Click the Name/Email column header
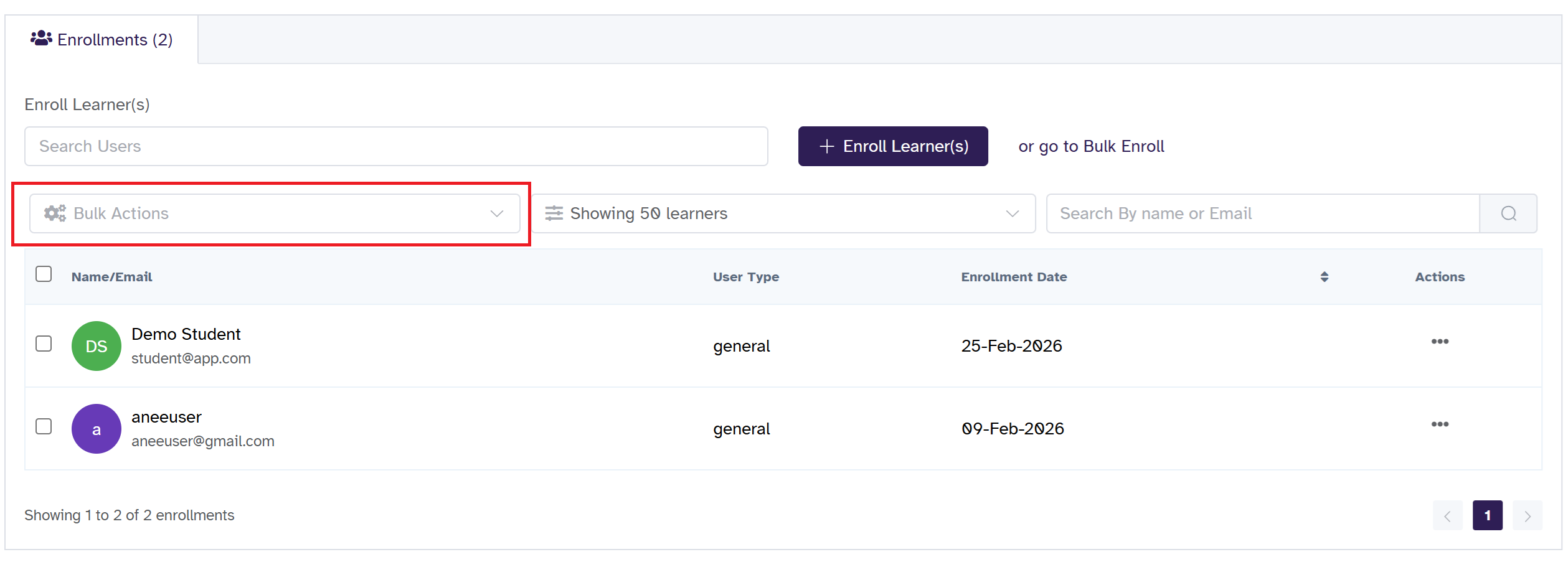Screen dimensions: 1568x585 112,277
